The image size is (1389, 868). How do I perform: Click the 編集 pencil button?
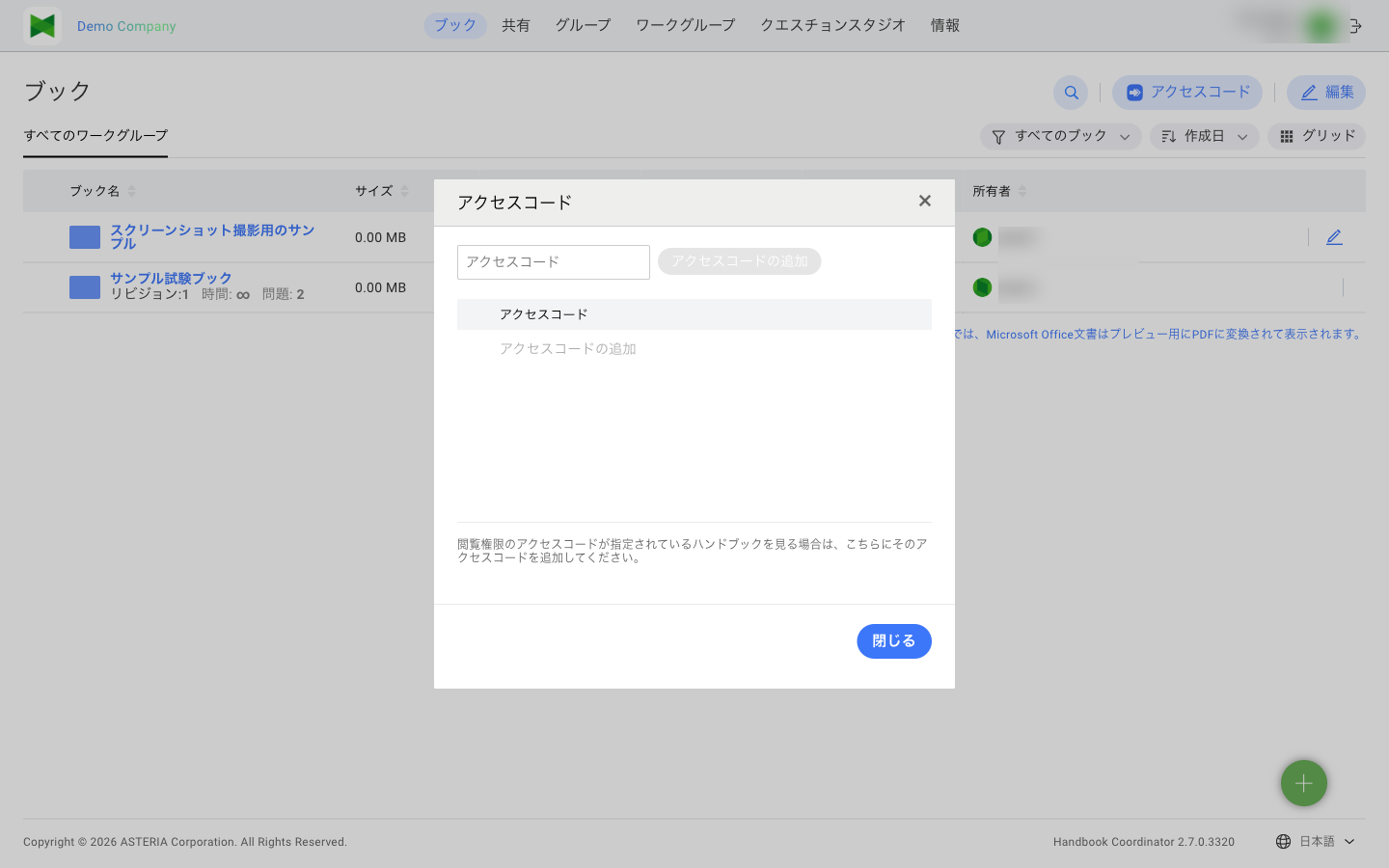point(1326,93)
